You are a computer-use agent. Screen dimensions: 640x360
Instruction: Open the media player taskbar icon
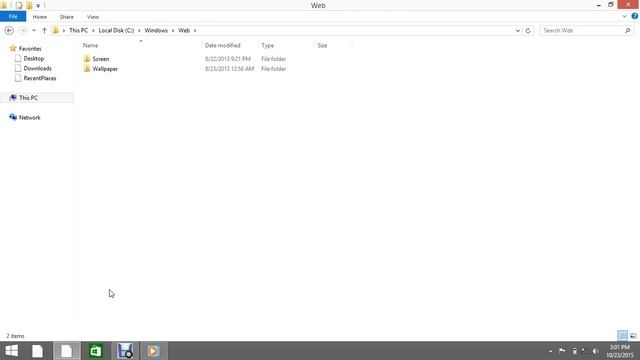(x=153, y=351)
